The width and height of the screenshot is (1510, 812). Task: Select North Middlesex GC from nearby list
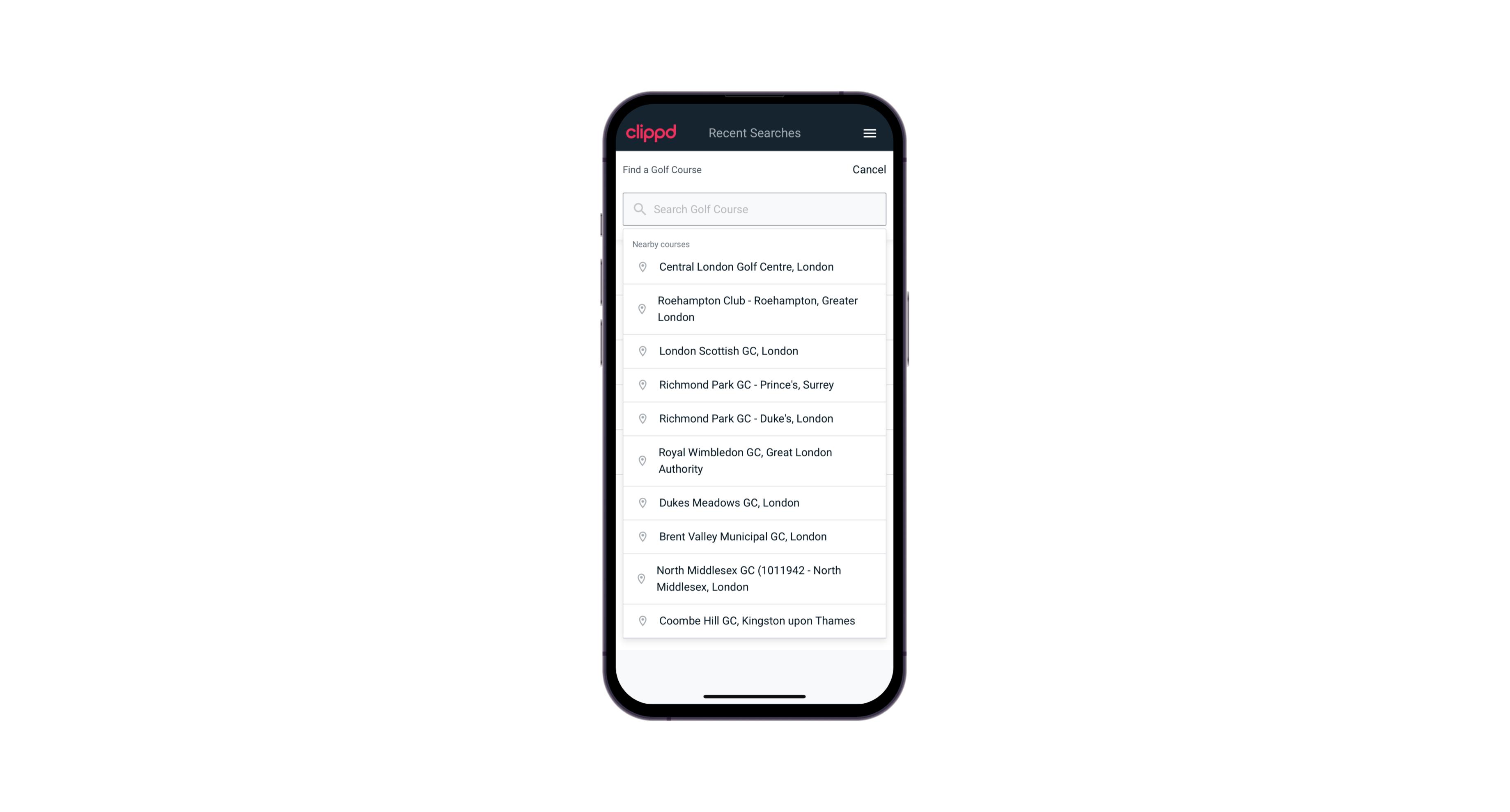tap(754, 578)
